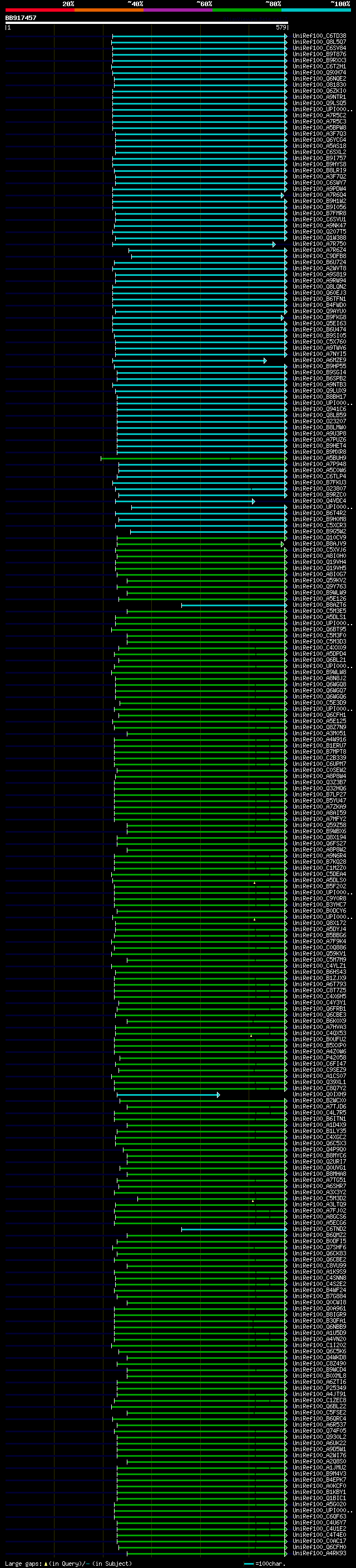Click the UniRef100_Q74F05 label
Screen dimensions: 356x1568
click(319, 1431)
